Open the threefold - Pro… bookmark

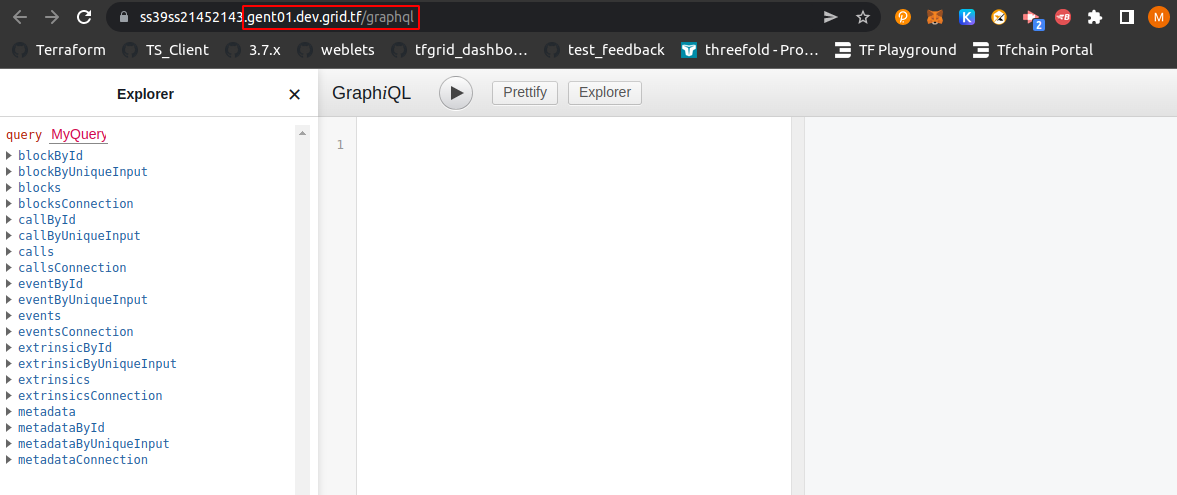coord(750,50)
